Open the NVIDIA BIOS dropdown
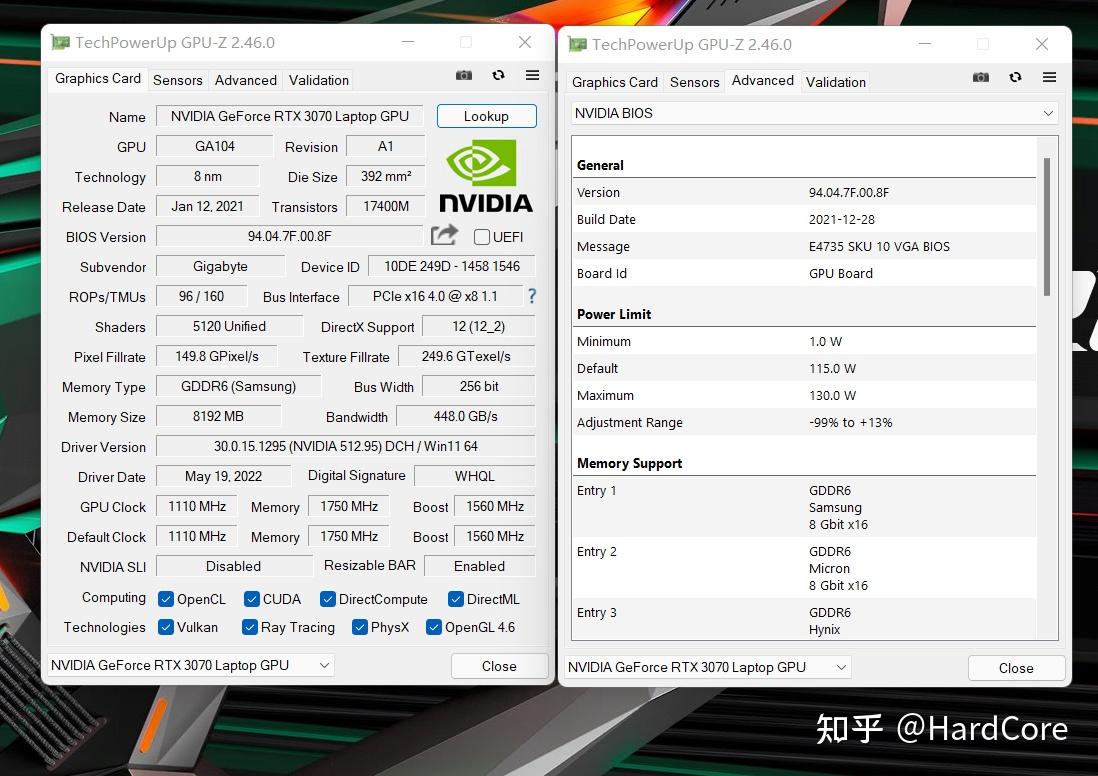This screenshot has width=1098, height=776. click(1048, 113)
